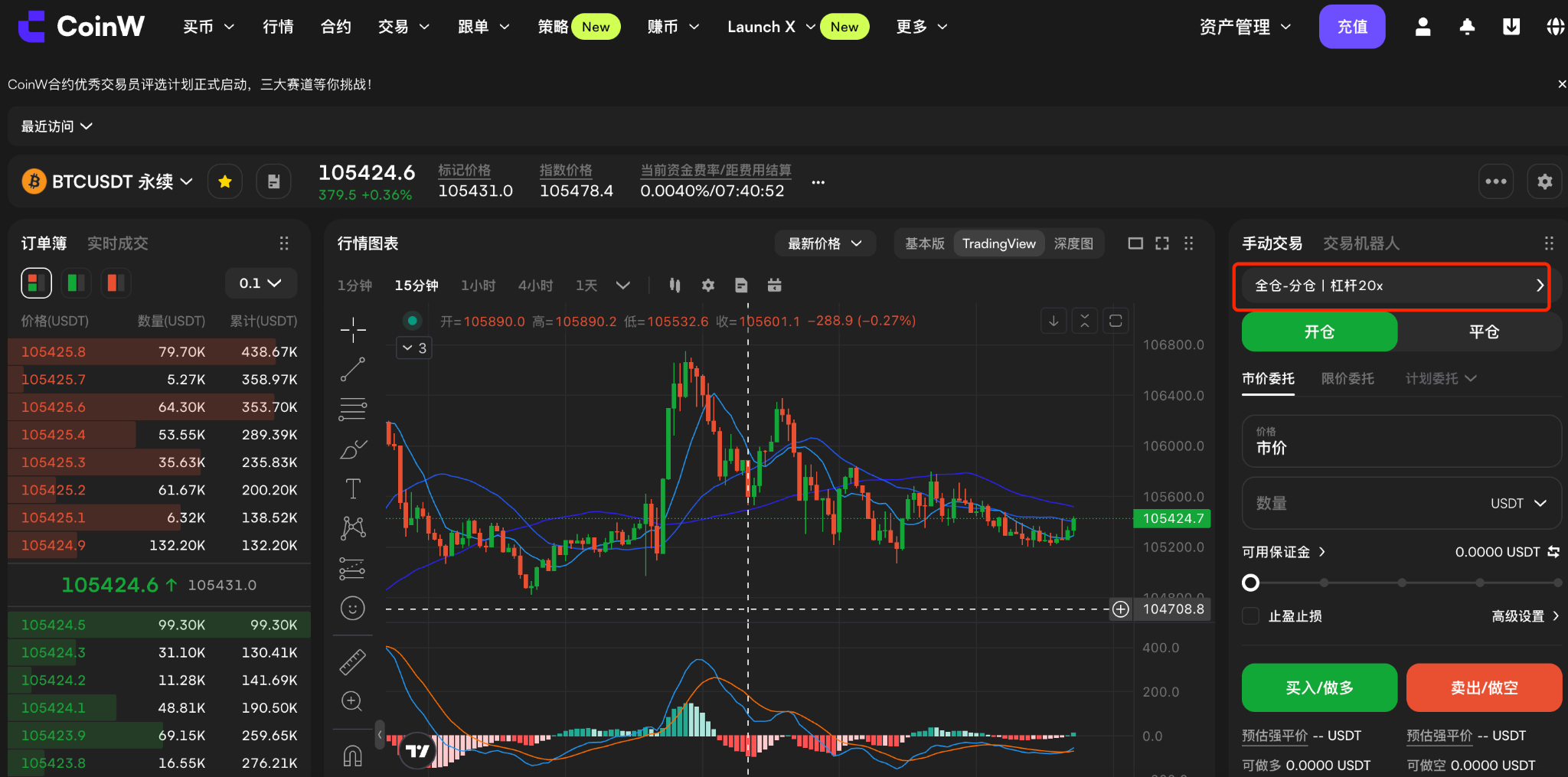Click the 数量 quantity input field
Viewport: 1568px width, 777px height.
click(1401, 503)
